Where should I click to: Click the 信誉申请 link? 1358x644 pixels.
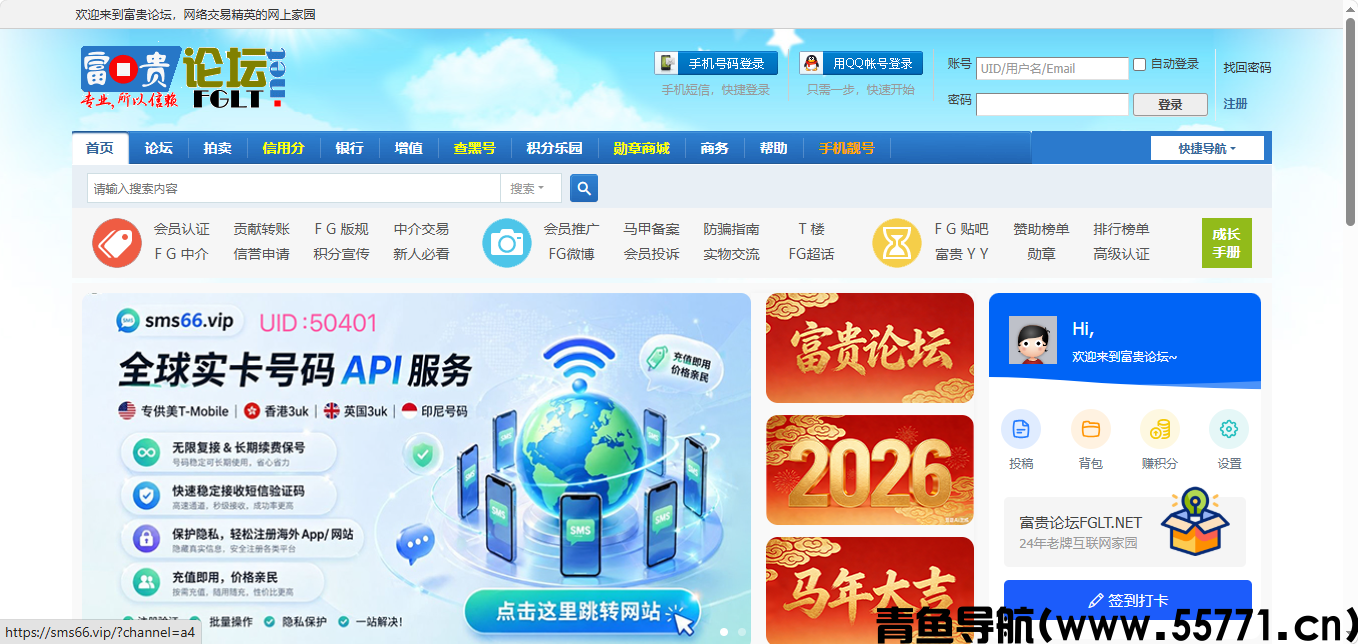pyautogui.click(x=261, y=254)
